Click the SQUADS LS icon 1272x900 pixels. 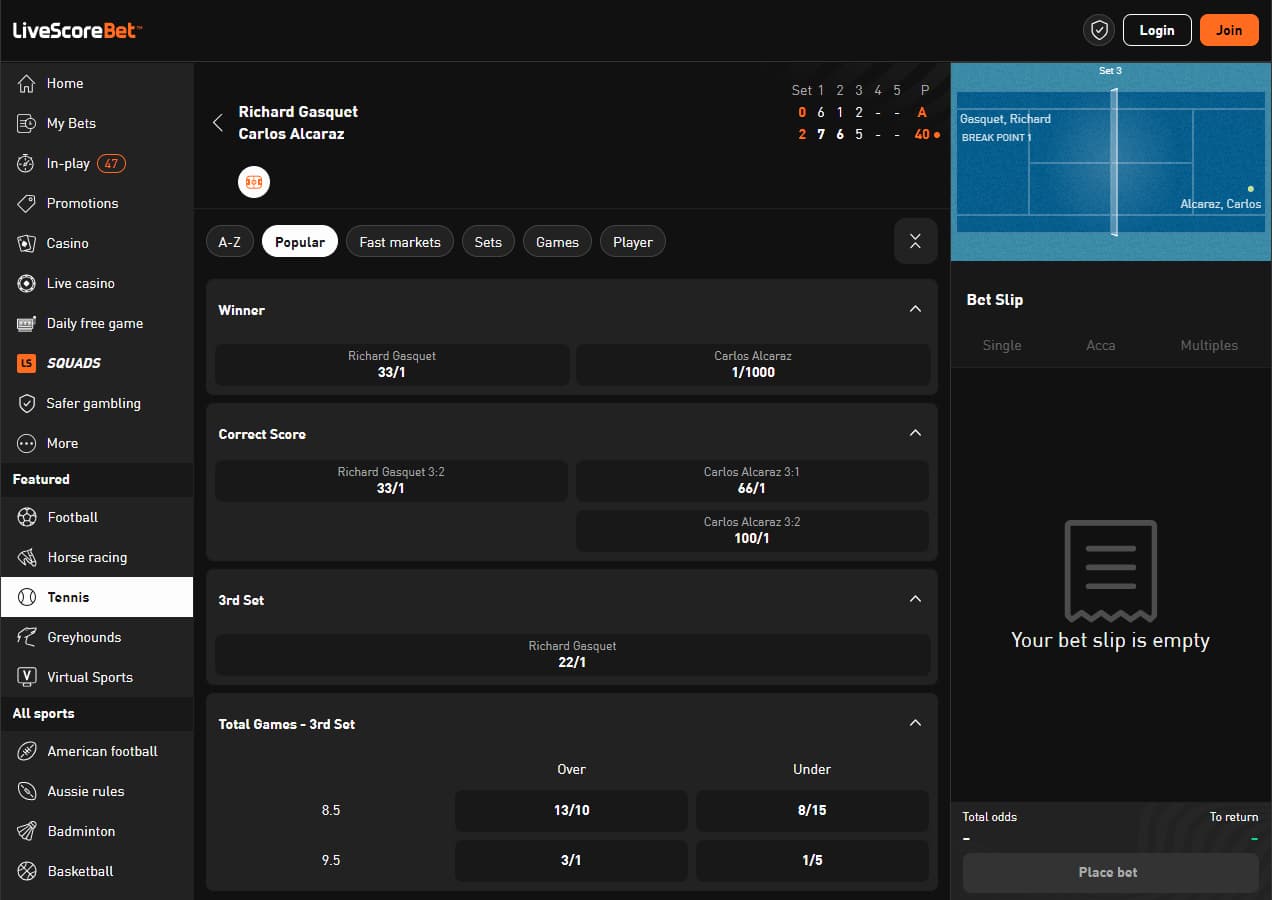pyautogui.click(x=27, y=363)
